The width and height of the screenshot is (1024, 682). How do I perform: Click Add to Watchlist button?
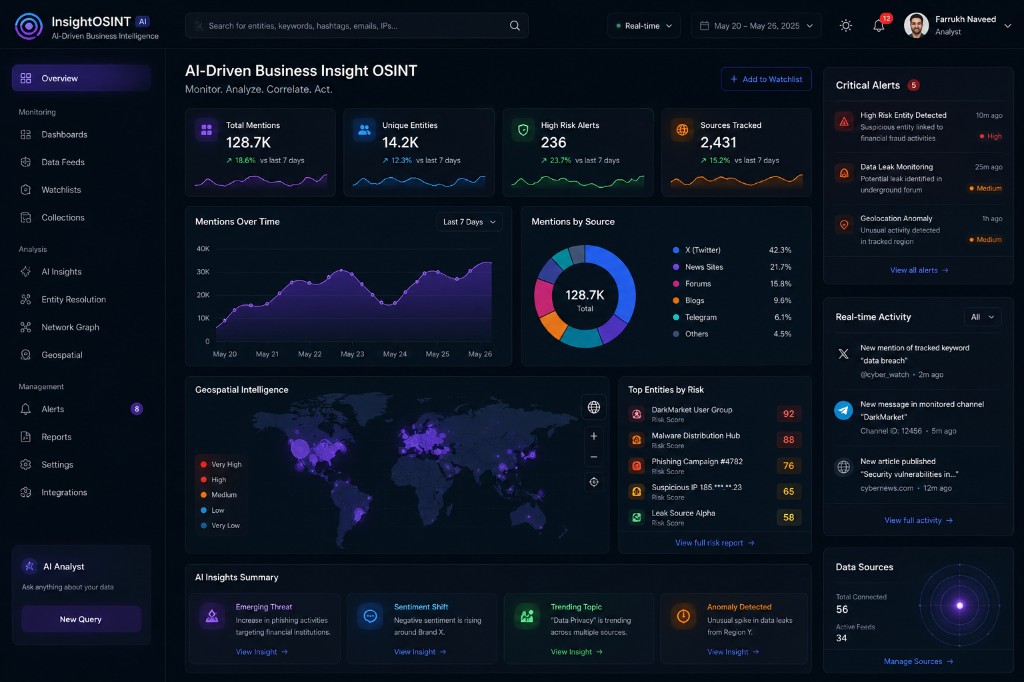click(766, 79)
